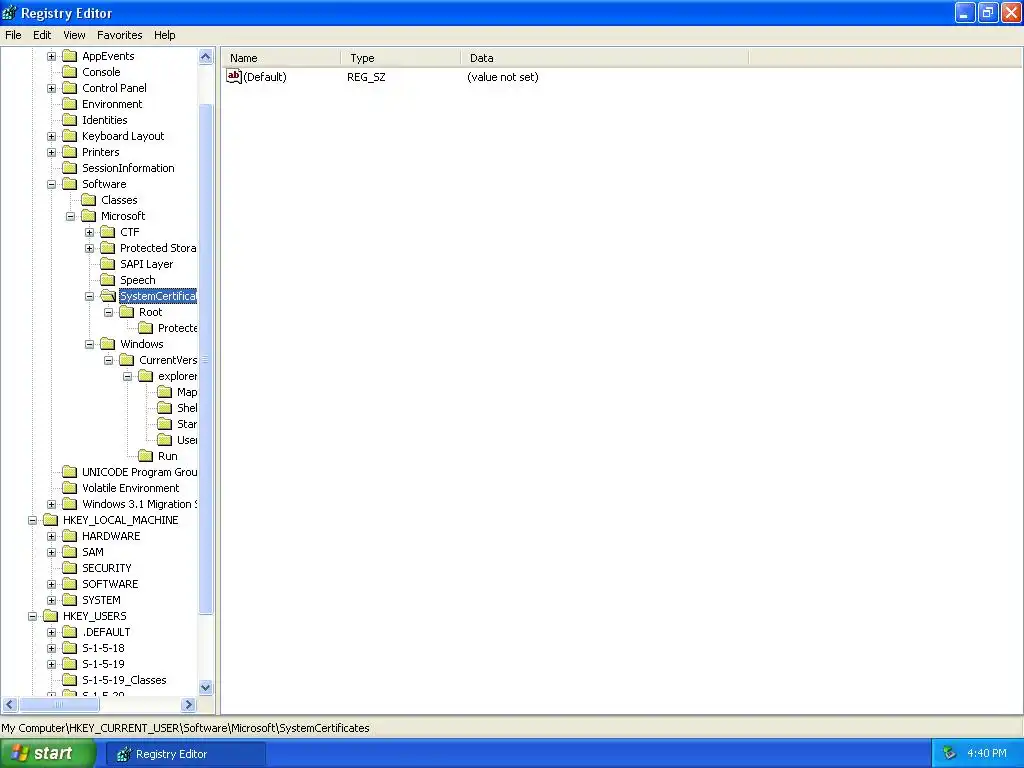The image size is (1024, 768).
Task: Select the SessionInformation folder icon
Action: click(69, 168)
